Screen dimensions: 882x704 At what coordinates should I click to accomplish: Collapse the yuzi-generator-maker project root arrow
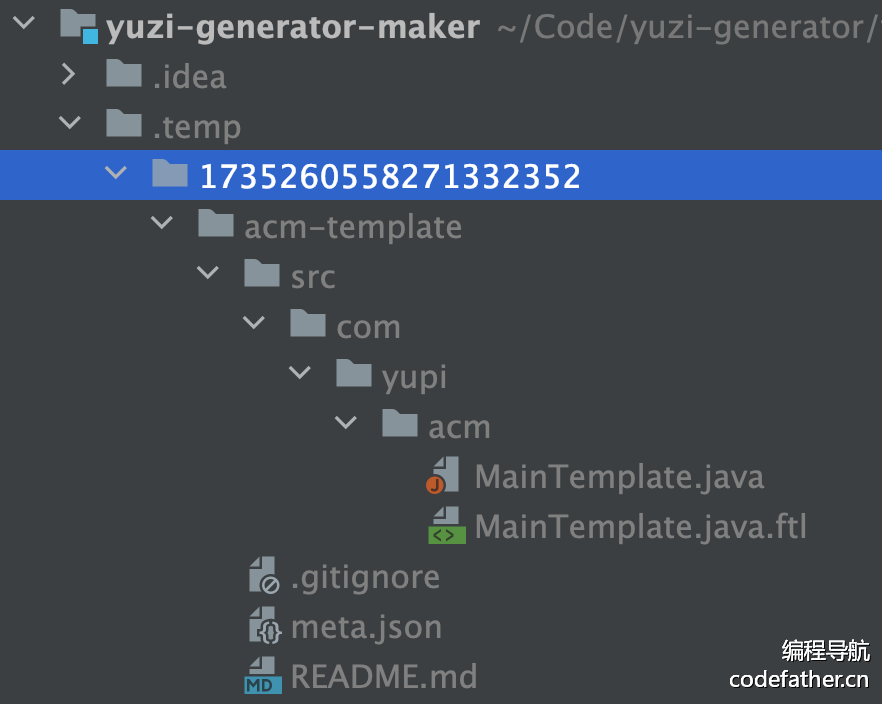pyautogui.click(x=23, y=25)
